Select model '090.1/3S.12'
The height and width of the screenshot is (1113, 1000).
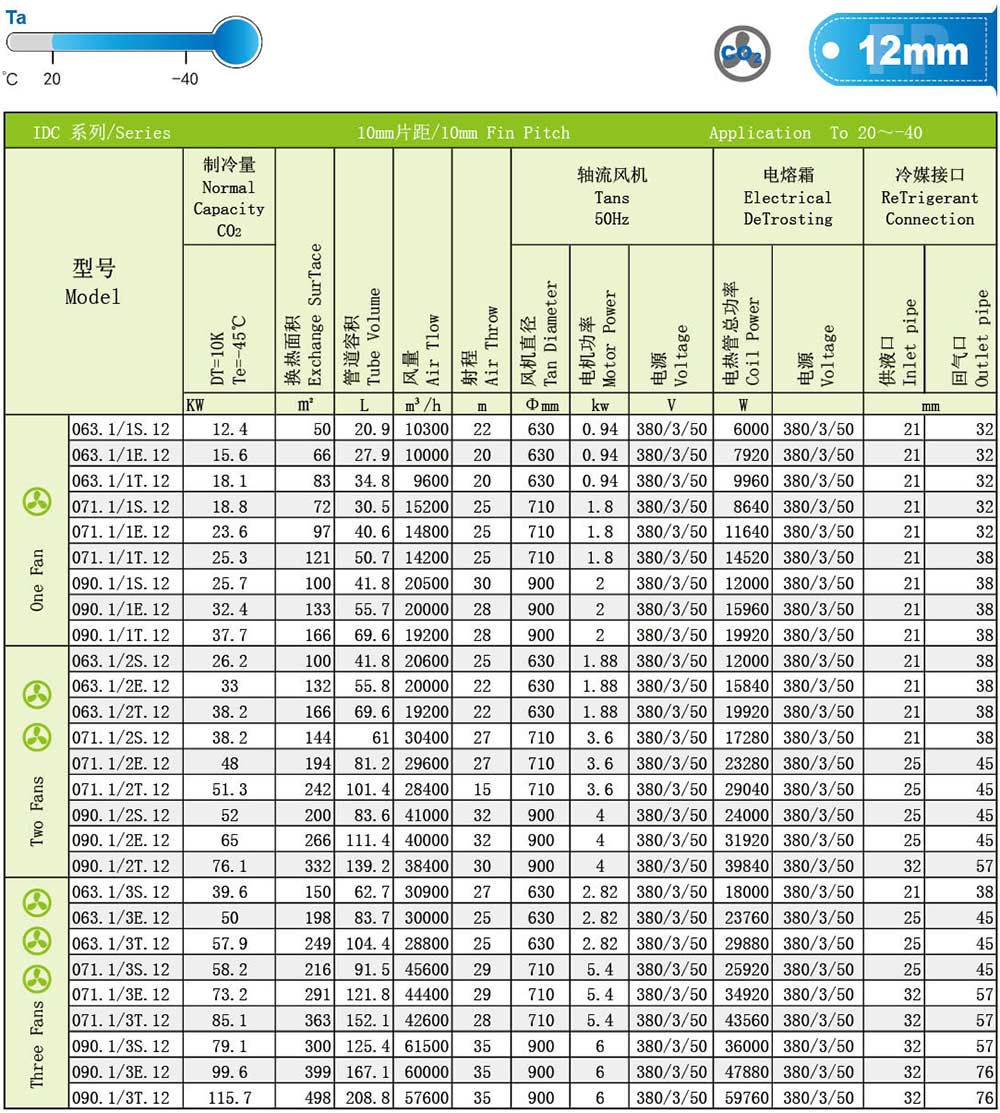121,1046
